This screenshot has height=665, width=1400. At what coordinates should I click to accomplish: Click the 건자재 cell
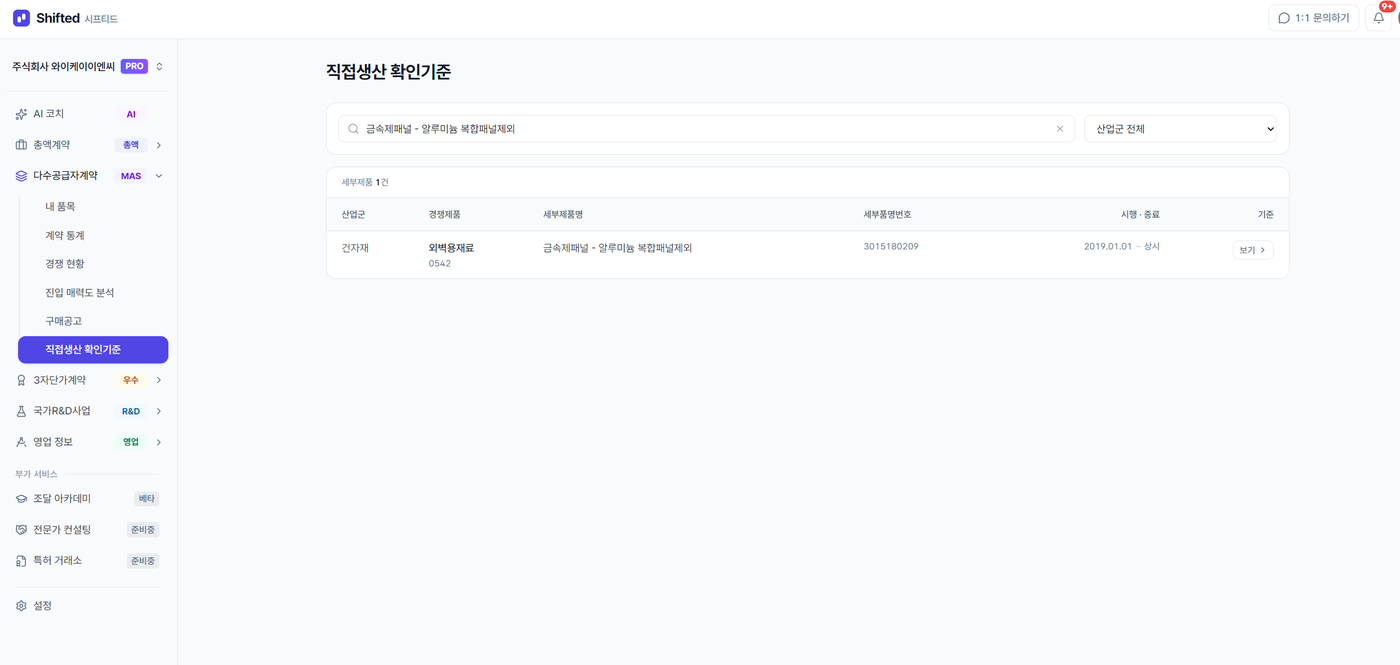coord(355,248)
